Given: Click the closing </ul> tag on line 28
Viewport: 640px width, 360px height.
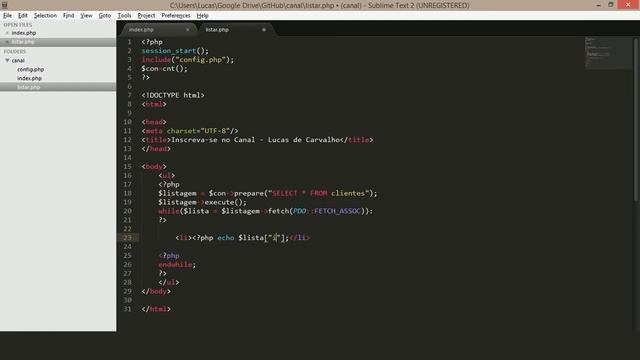Looking at the screenshot, I should pyautogui.click(x=169, y=282).
